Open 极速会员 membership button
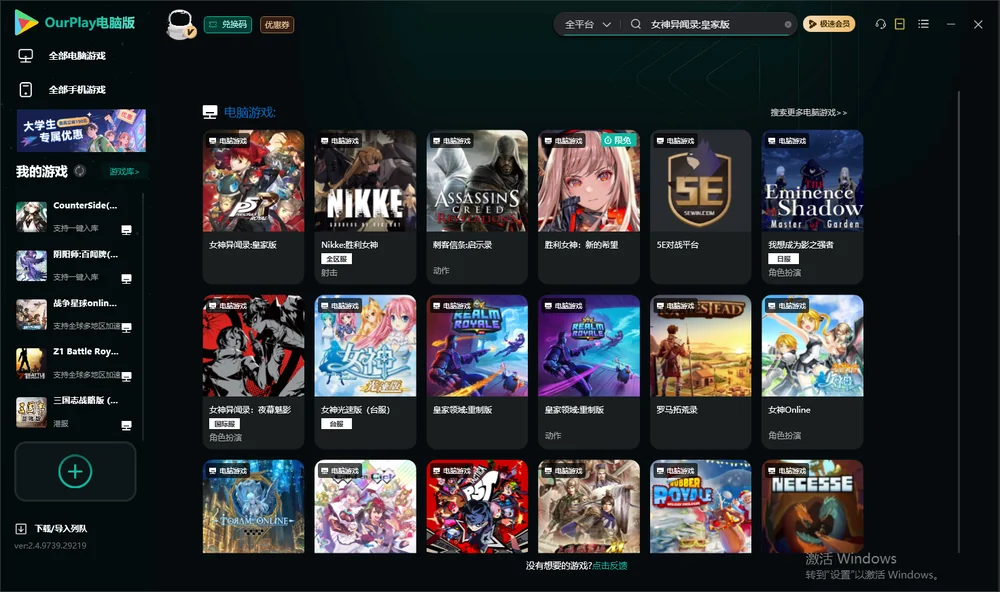 pos(829,24)
